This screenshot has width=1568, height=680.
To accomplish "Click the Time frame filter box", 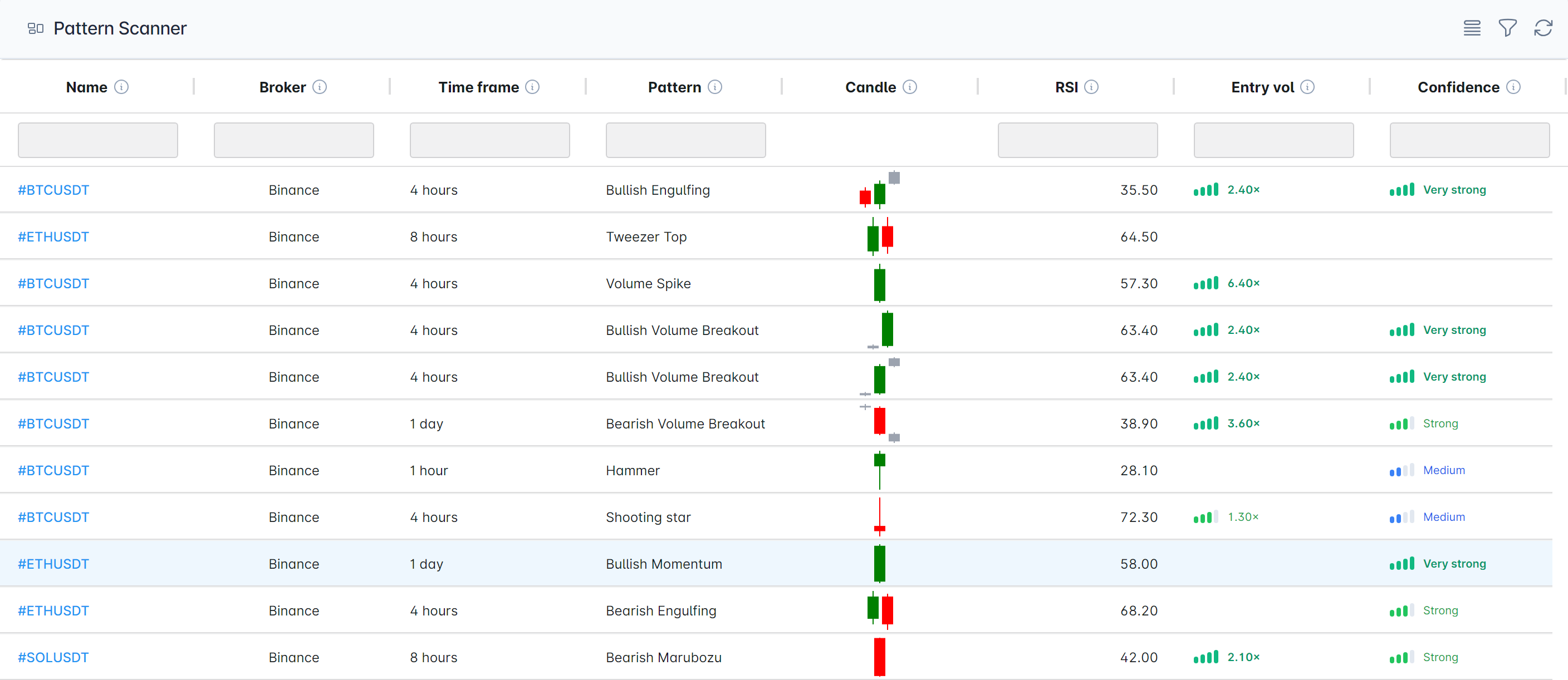I will point(490,140).
